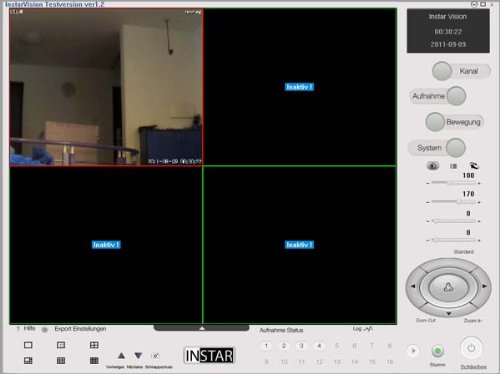
Task: Select the six-camera layout icon
Action: (28, 361)
